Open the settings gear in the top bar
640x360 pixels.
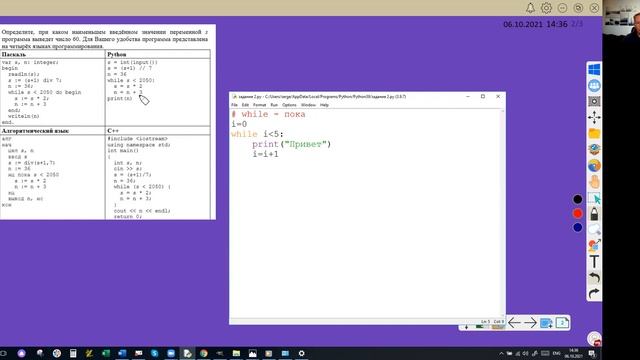(x=546, y=8)
